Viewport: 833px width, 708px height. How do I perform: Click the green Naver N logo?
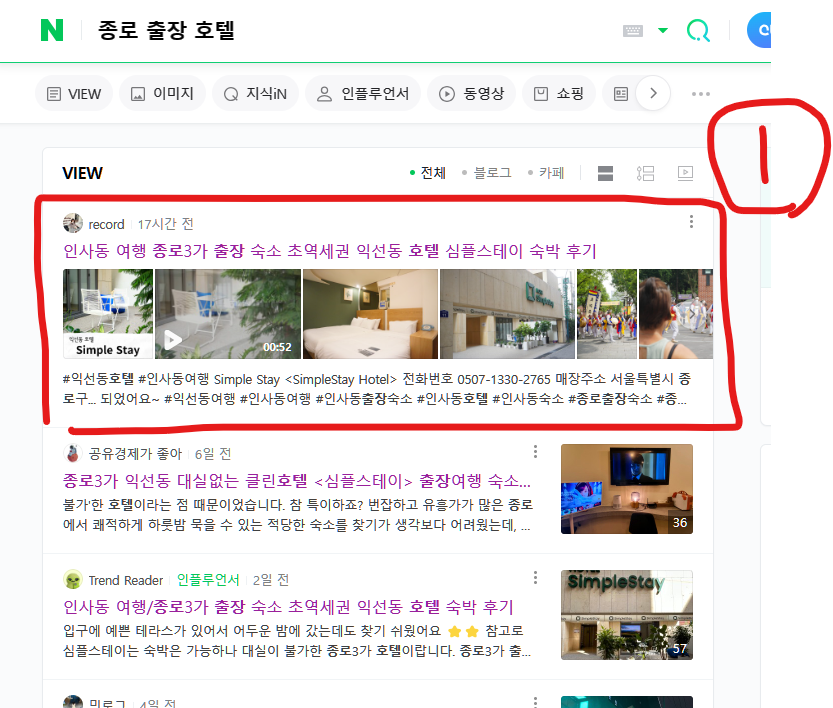coord(52,30)
